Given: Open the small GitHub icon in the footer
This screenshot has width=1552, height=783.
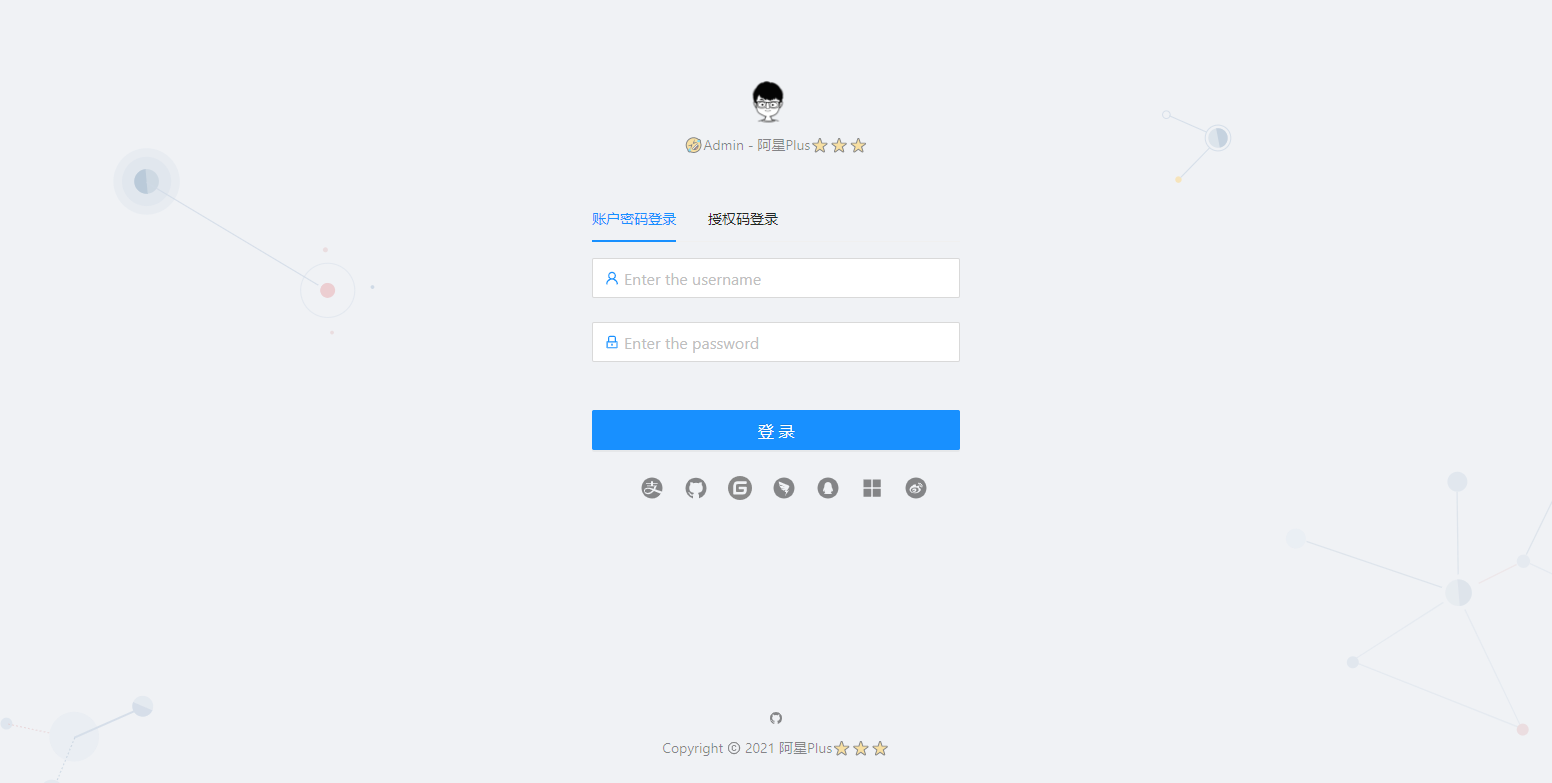Looking at the screenshot, I should pos(776,718).
